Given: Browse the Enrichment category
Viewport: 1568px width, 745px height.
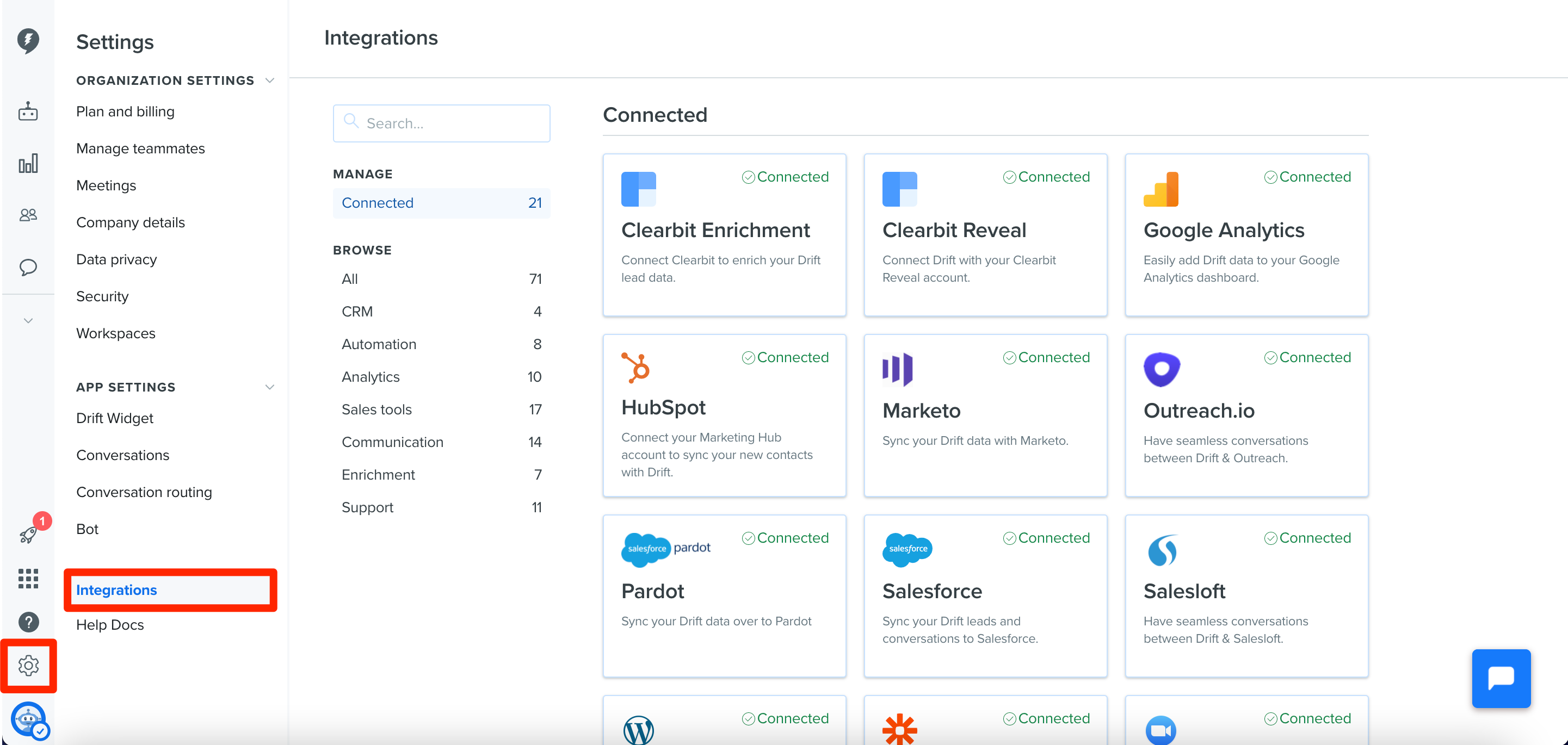Looking at the screenshot, I should tap(441, 474).
